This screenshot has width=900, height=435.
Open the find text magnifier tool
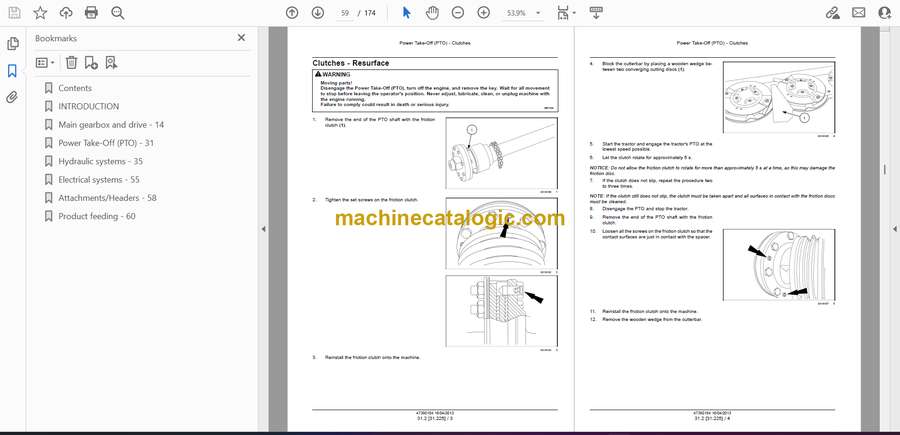tap(118, 13)
